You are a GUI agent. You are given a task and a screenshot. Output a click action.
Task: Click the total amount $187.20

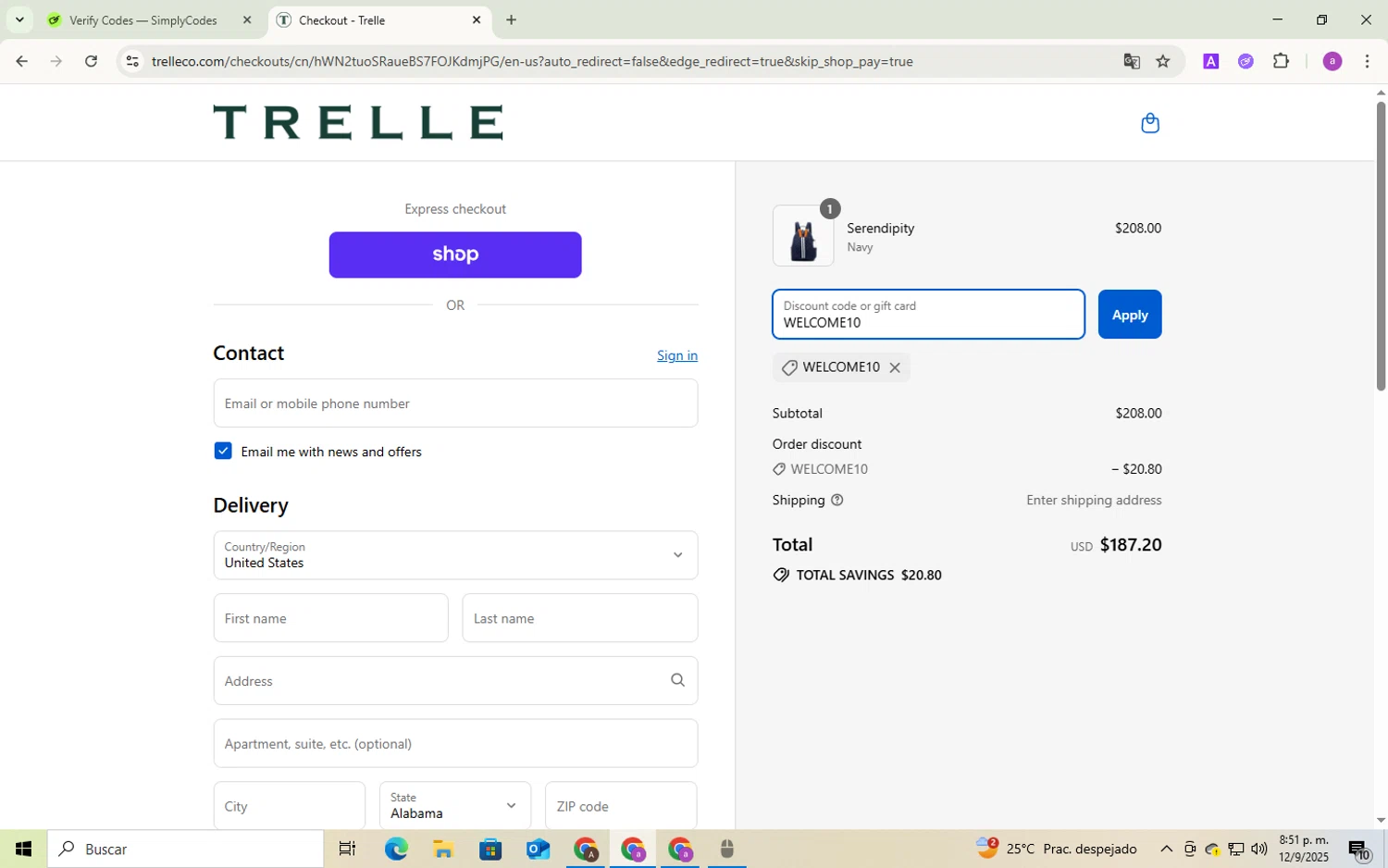(1131, 544)
